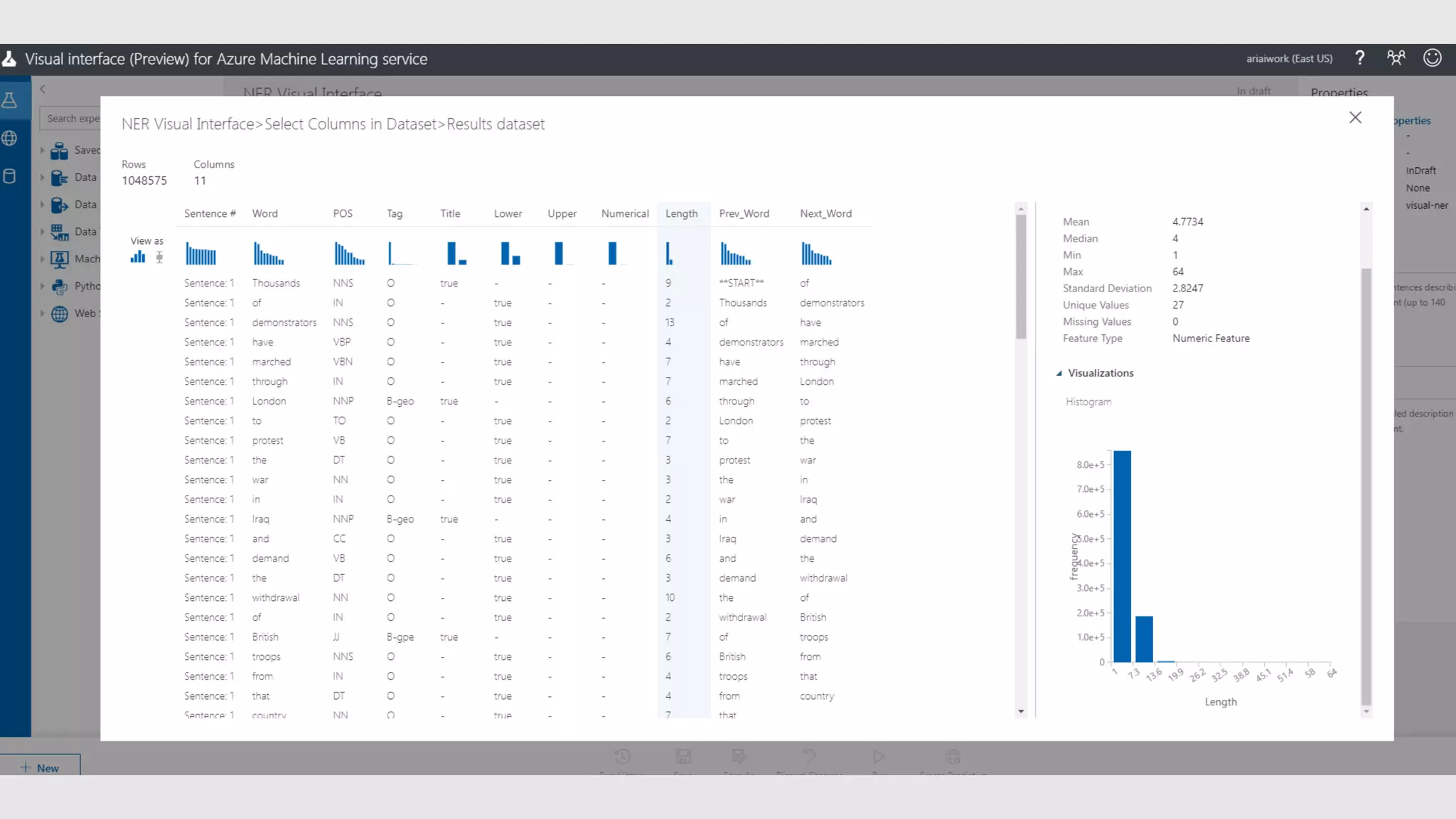Switch view to histogram bar chart
Viewport: 1456px width, 819px height.
click(137, 257)
